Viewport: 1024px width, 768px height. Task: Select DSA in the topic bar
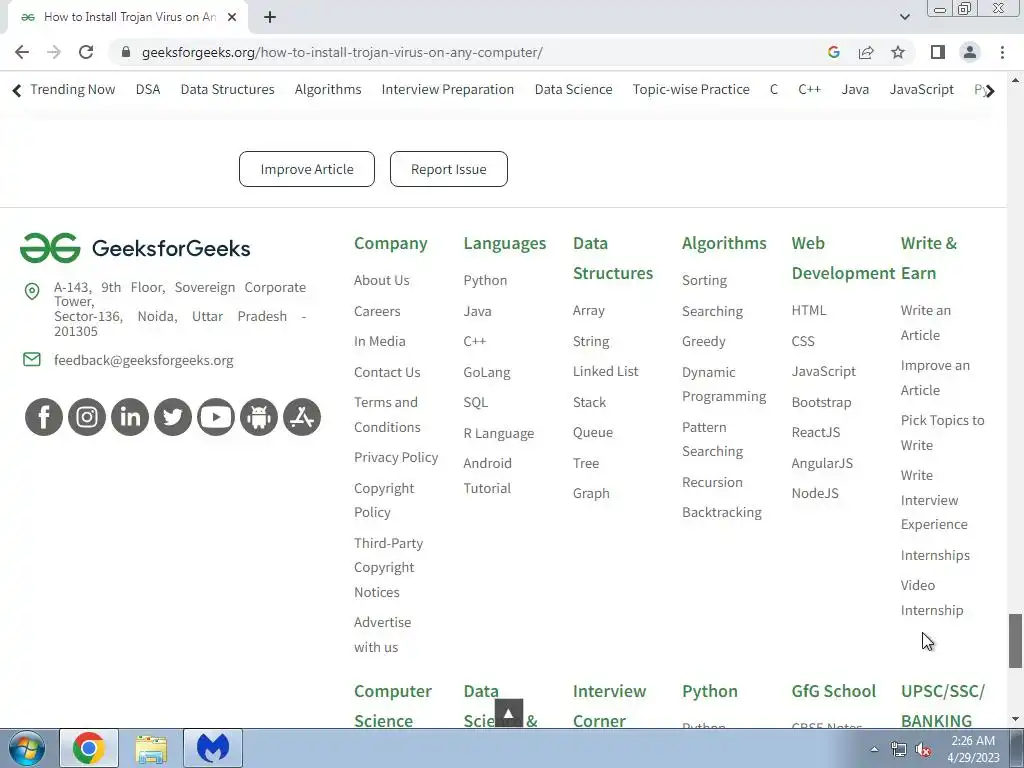pos(148,89)
